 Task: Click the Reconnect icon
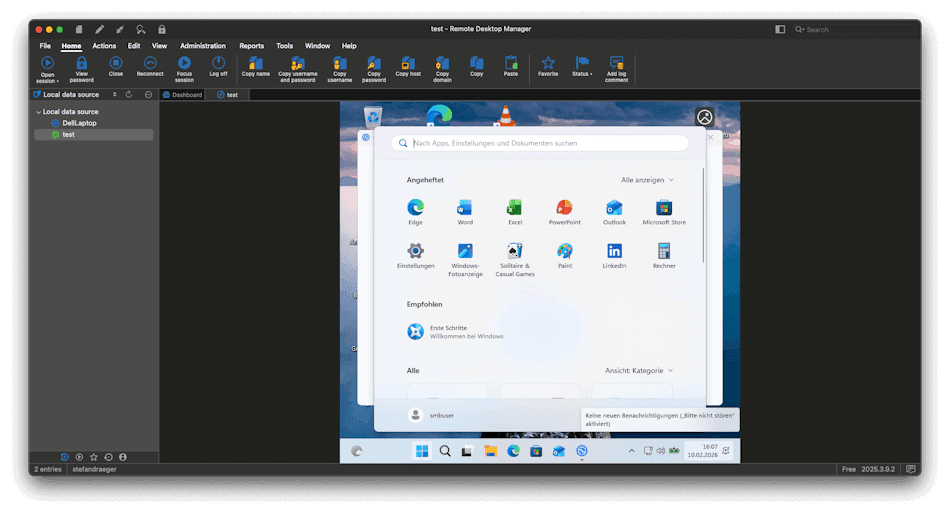click(150, 63)
